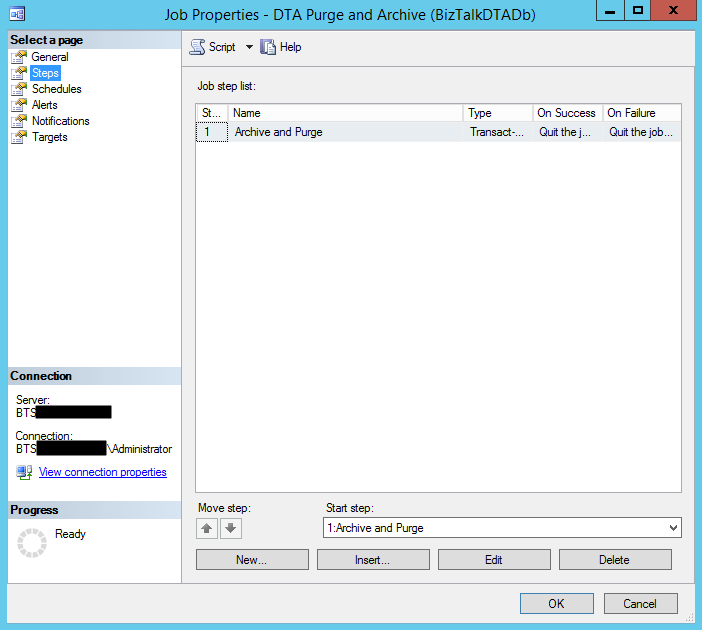
Task: Move step up with arrow icon
Action: point(207,528)
